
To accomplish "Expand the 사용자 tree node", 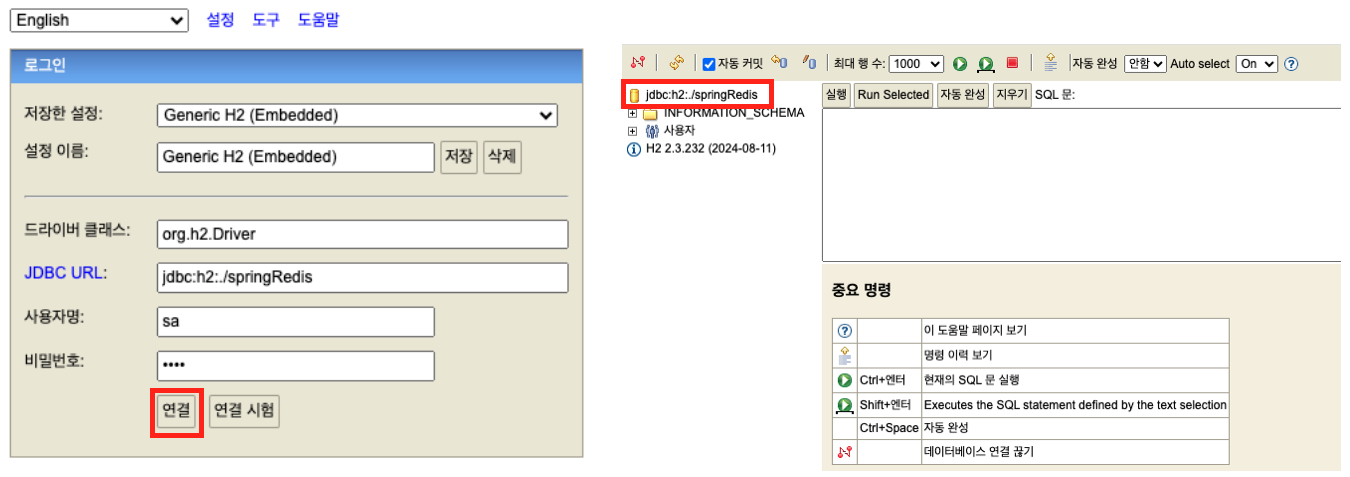I will coord(632,131).
